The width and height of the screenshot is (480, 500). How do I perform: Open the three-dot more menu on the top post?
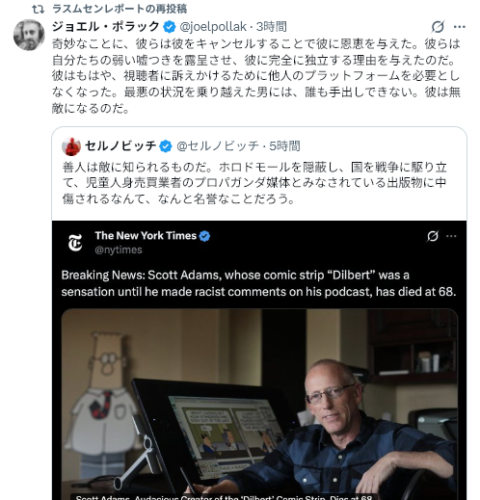pyautogui.click(x=459, y=27)
